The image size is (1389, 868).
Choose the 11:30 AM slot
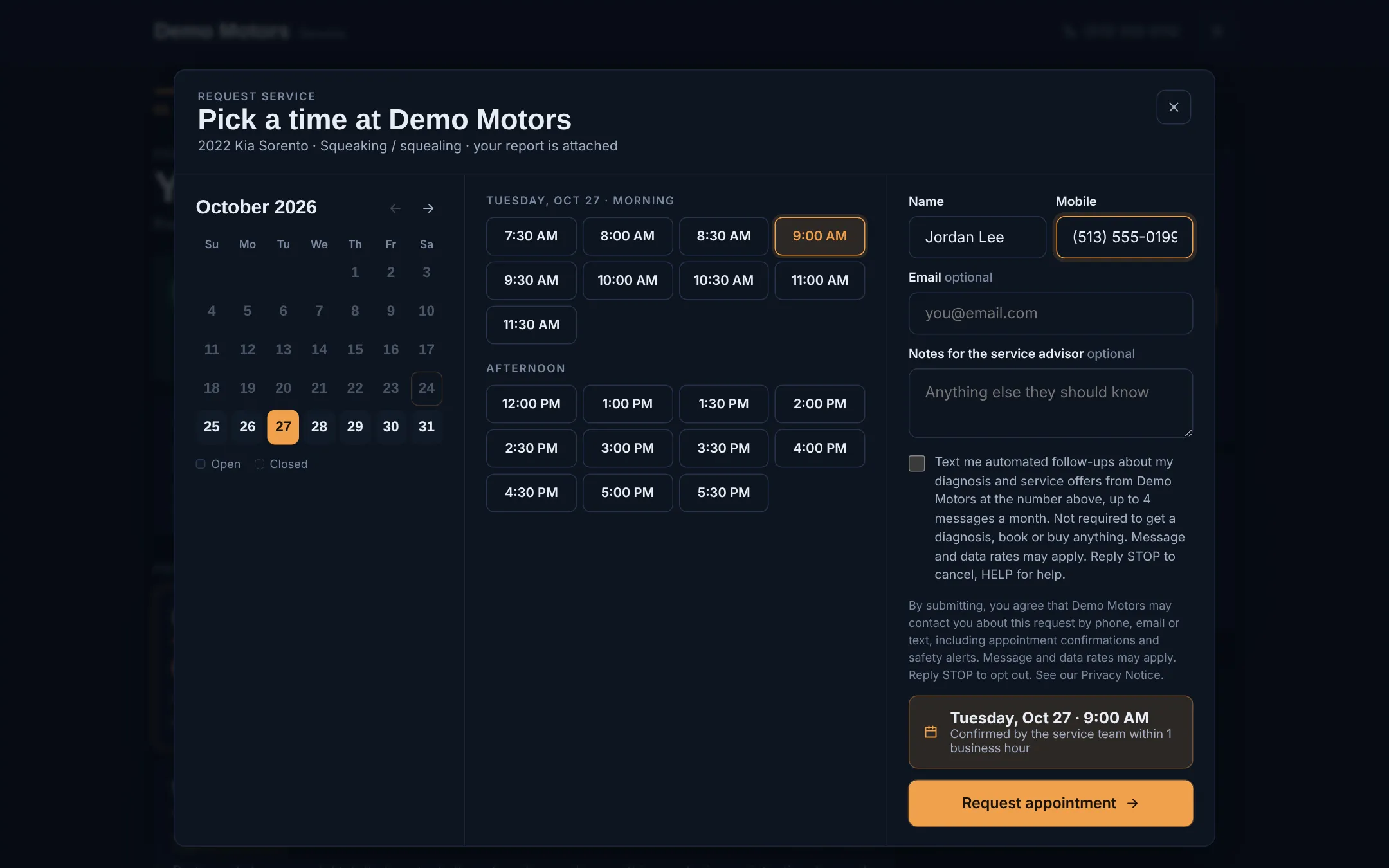click(x=531, y=325)
